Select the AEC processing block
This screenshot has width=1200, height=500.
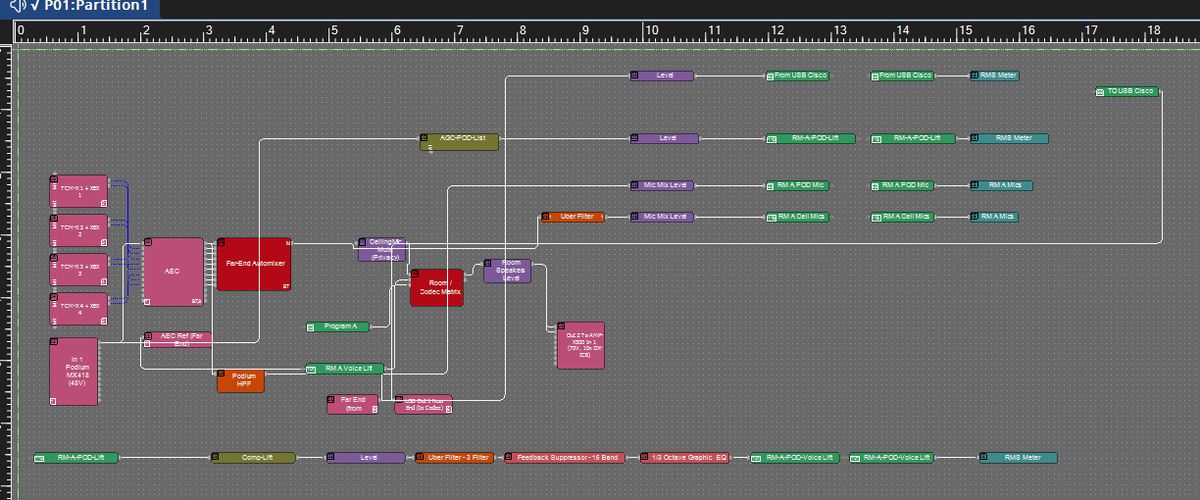click(x=174, y=271)
